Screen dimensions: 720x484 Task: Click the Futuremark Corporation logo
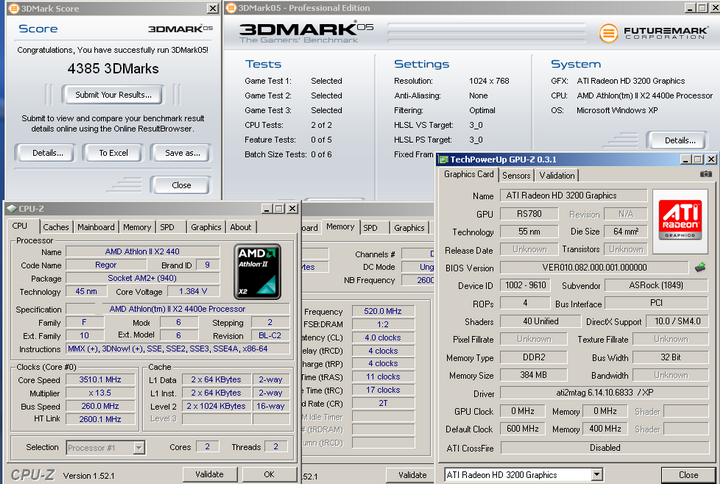point(653,33)
